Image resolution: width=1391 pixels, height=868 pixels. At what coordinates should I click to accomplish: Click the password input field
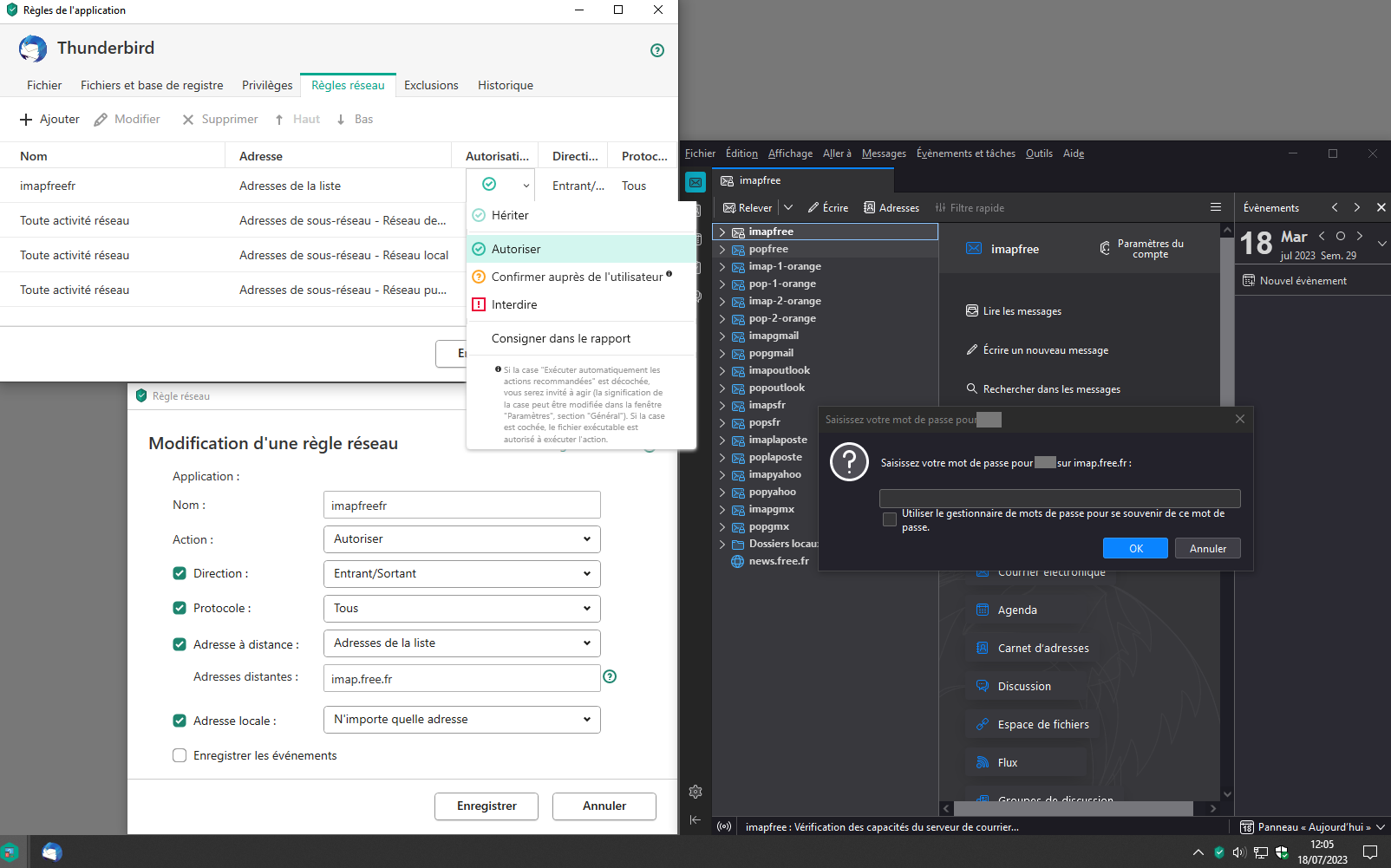pos(1059,499)
